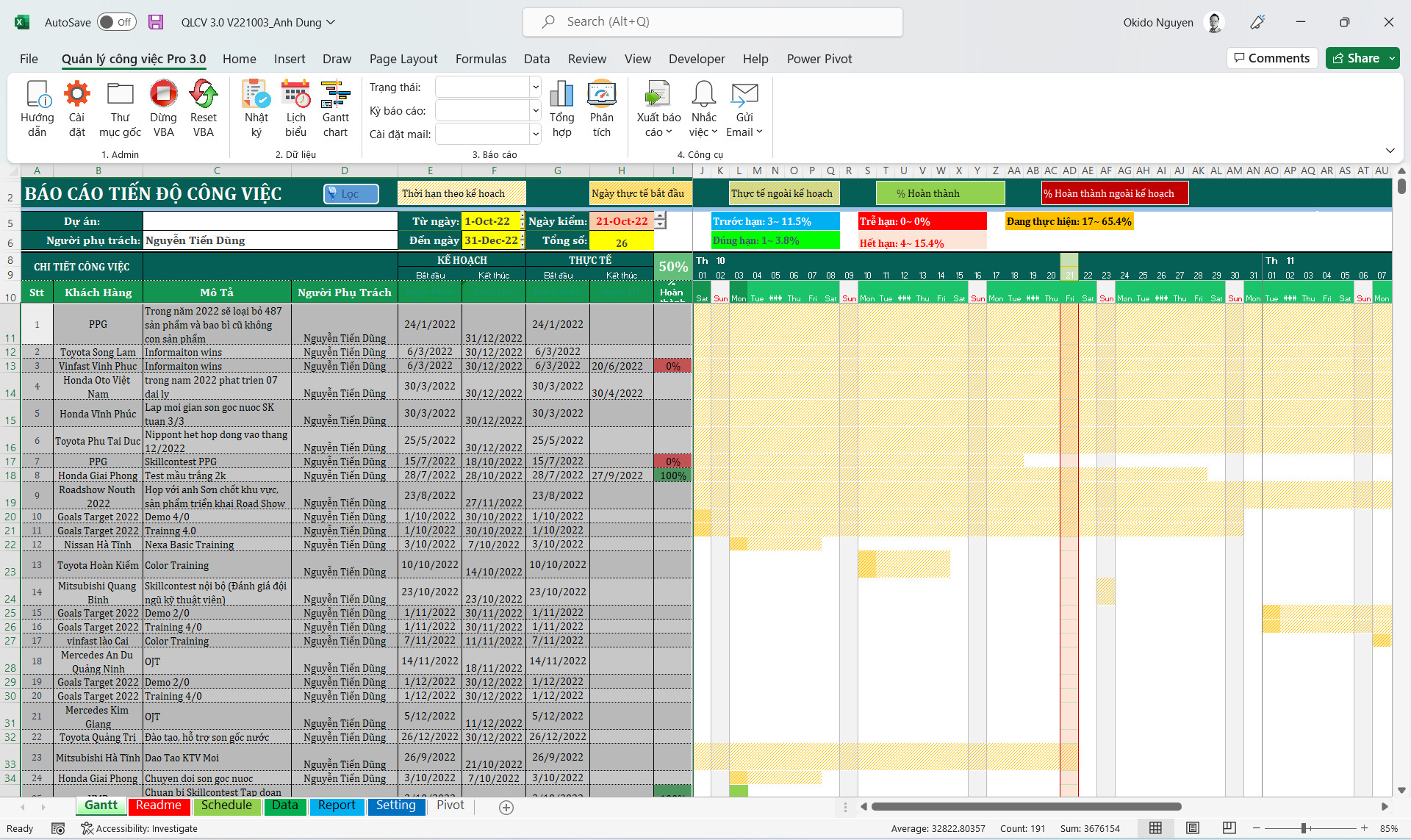This screenshot has height=840, width=1411.
Task: Open the Phân tích analysis tool
Action: [601, 107]
